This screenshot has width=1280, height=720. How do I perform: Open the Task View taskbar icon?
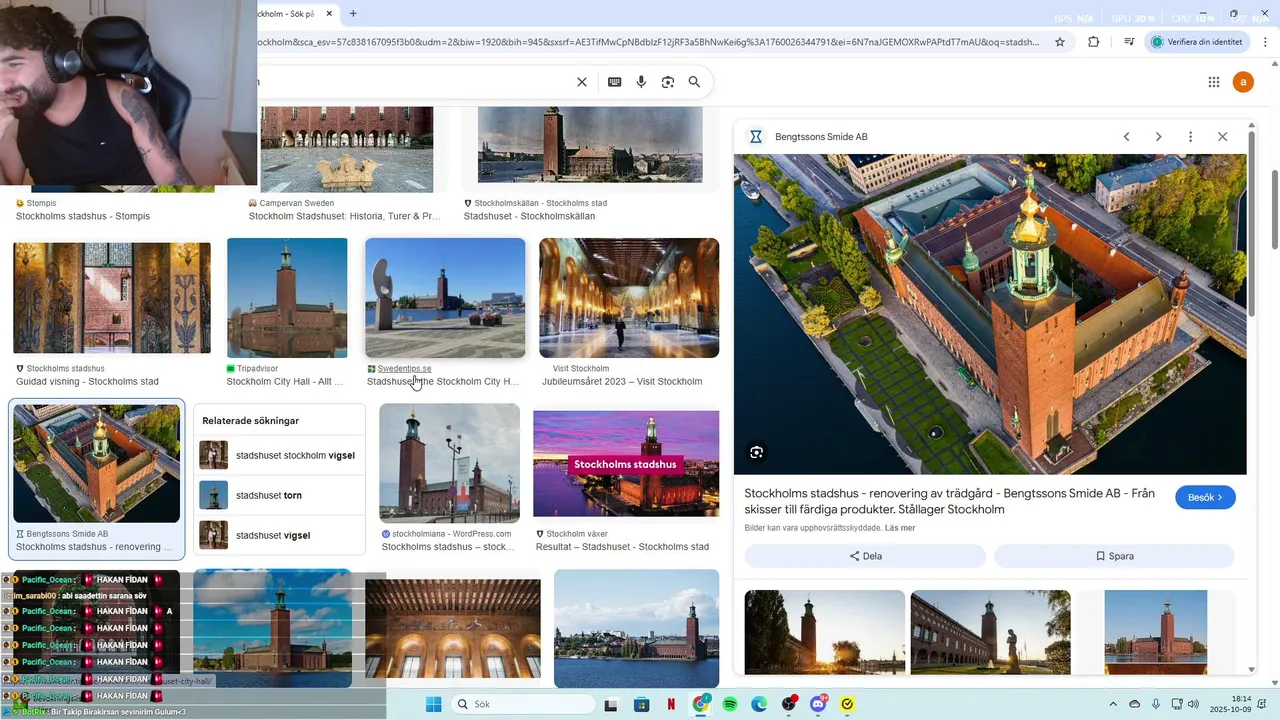click(x=611, y=704)
